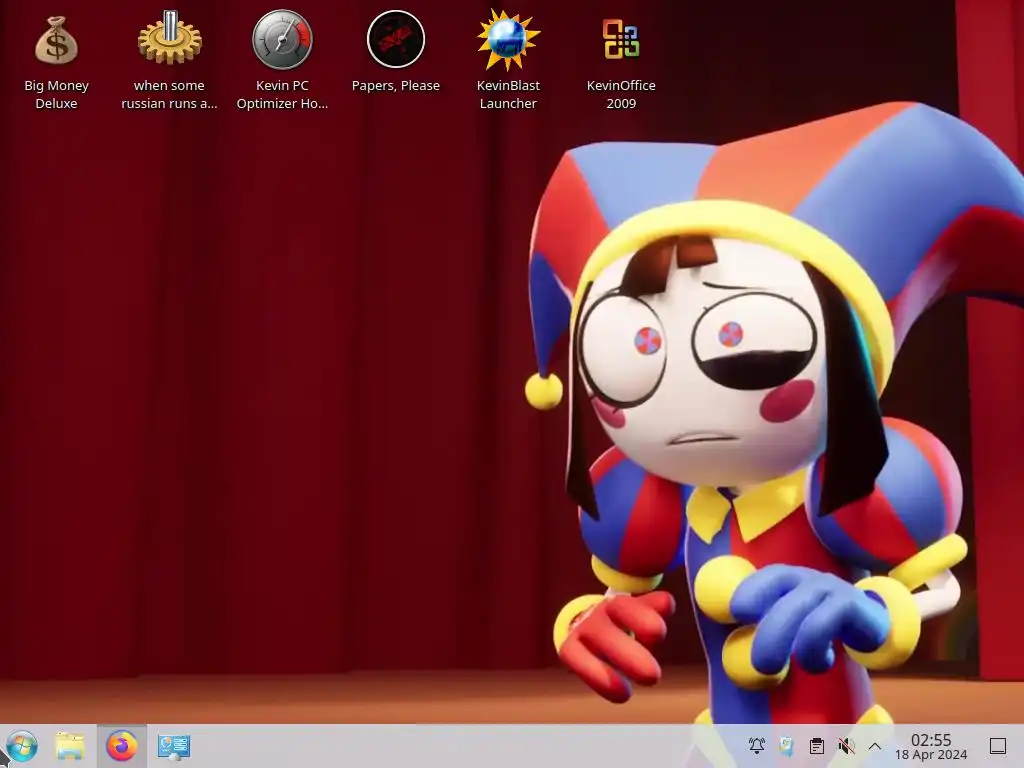Image resolution: width=1024 pixels, height=768 pixels.
Task: Select the 'Big Money Deluxe' label text
Action: [x=56, y=95]
